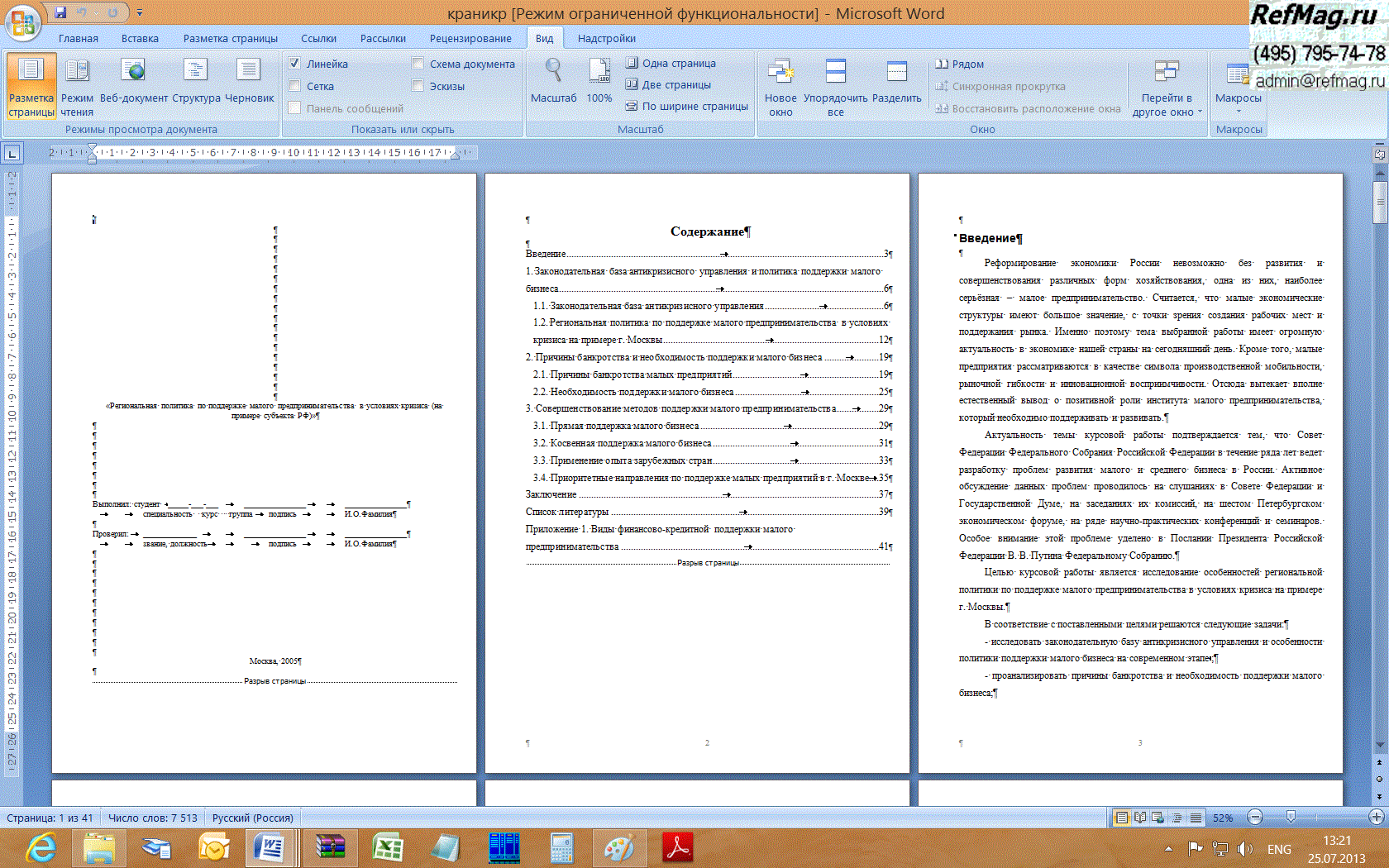Open the Масштаб magnifier zoom dialog
Screen dimensions: 1389x868
(x=553, y=81)
